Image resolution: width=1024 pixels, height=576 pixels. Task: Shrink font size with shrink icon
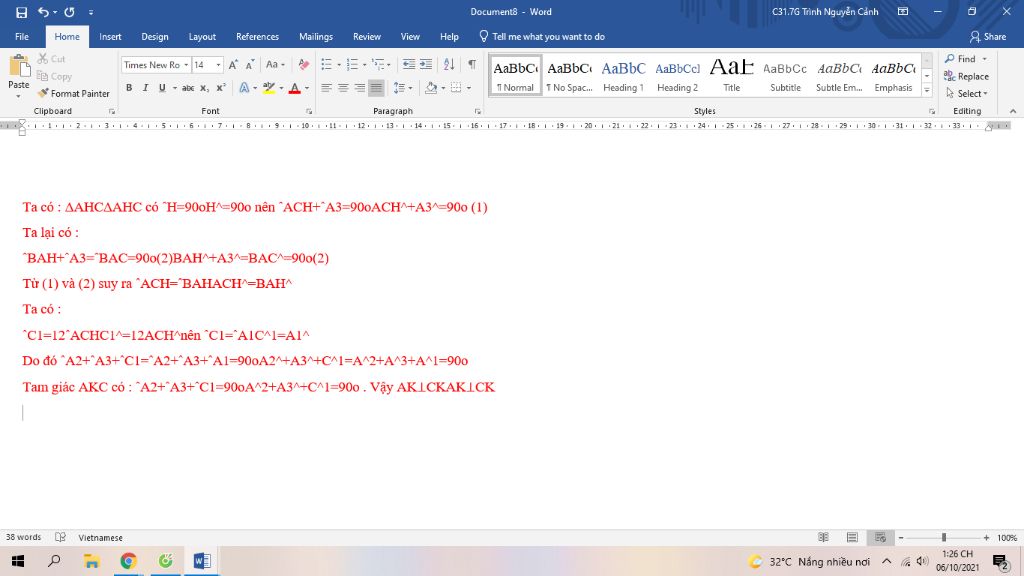click(250, 65)
